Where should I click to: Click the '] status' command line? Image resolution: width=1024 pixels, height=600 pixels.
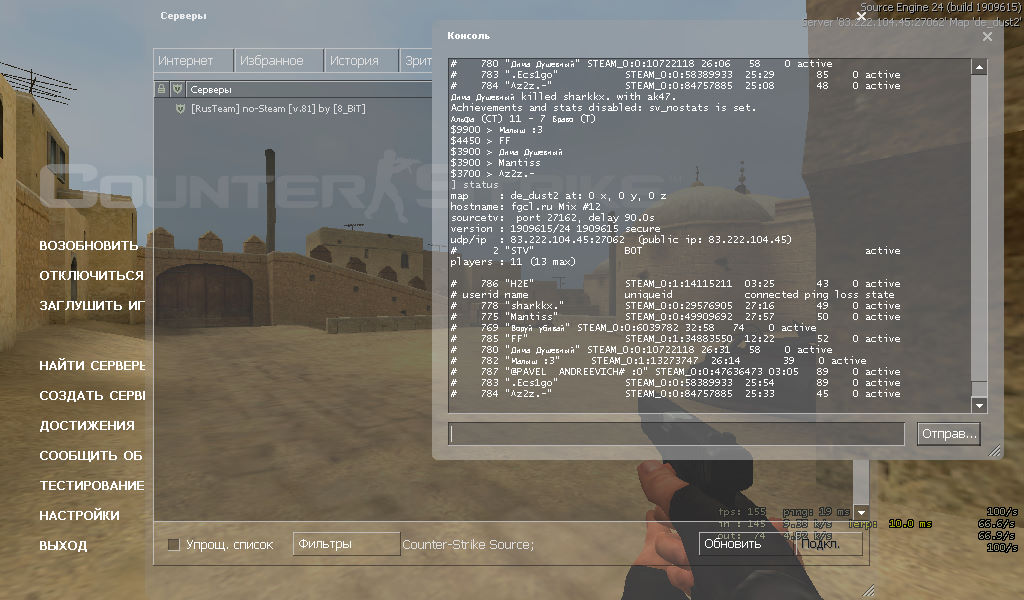474,185
